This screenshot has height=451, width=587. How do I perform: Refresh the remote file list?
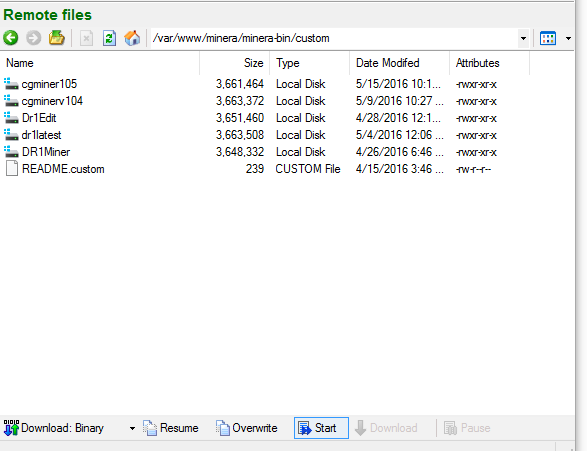pos(109,38)
